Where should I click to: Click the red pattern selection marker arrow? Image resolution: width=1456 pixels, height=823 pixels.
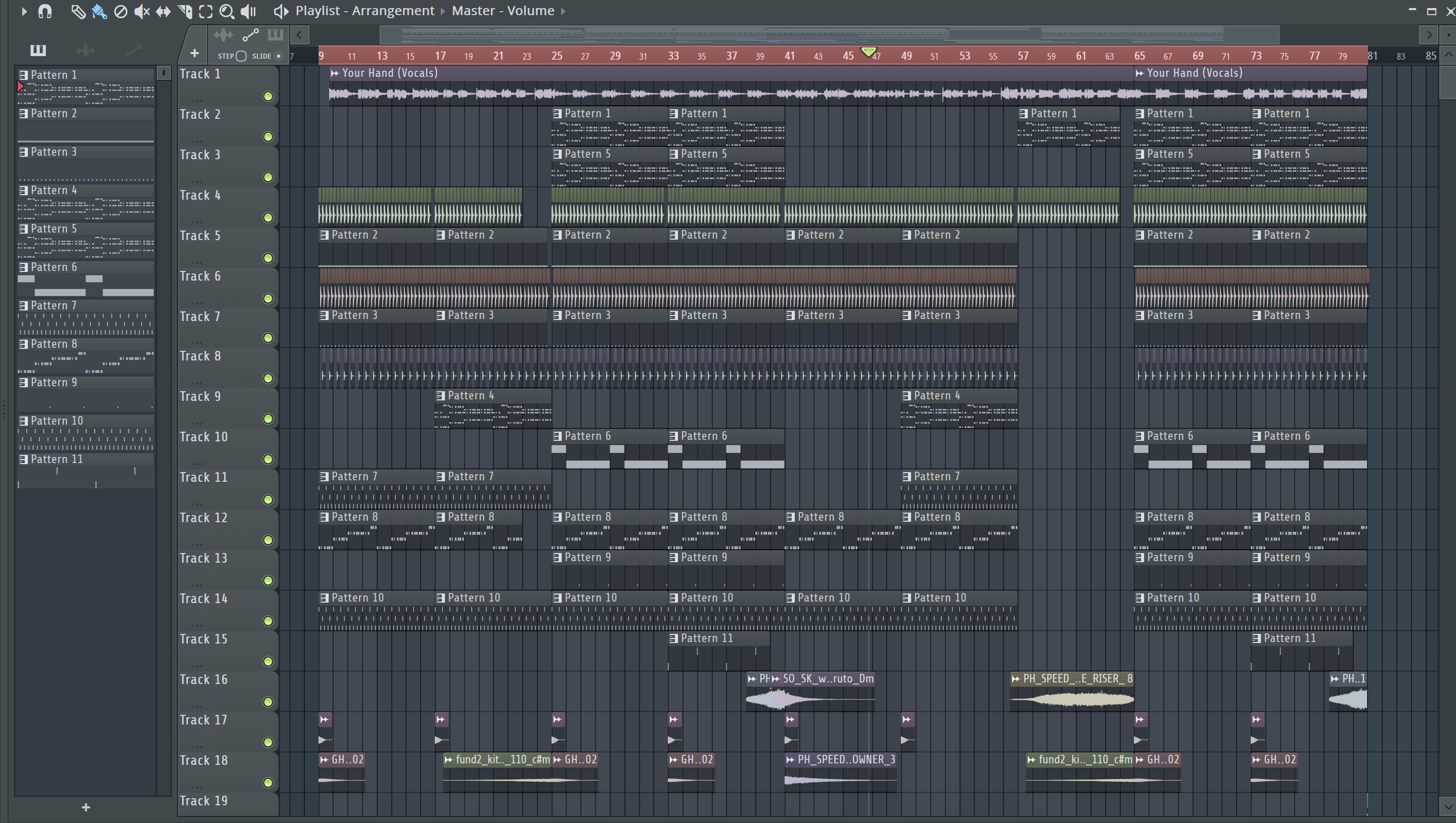tap(20, 86)
